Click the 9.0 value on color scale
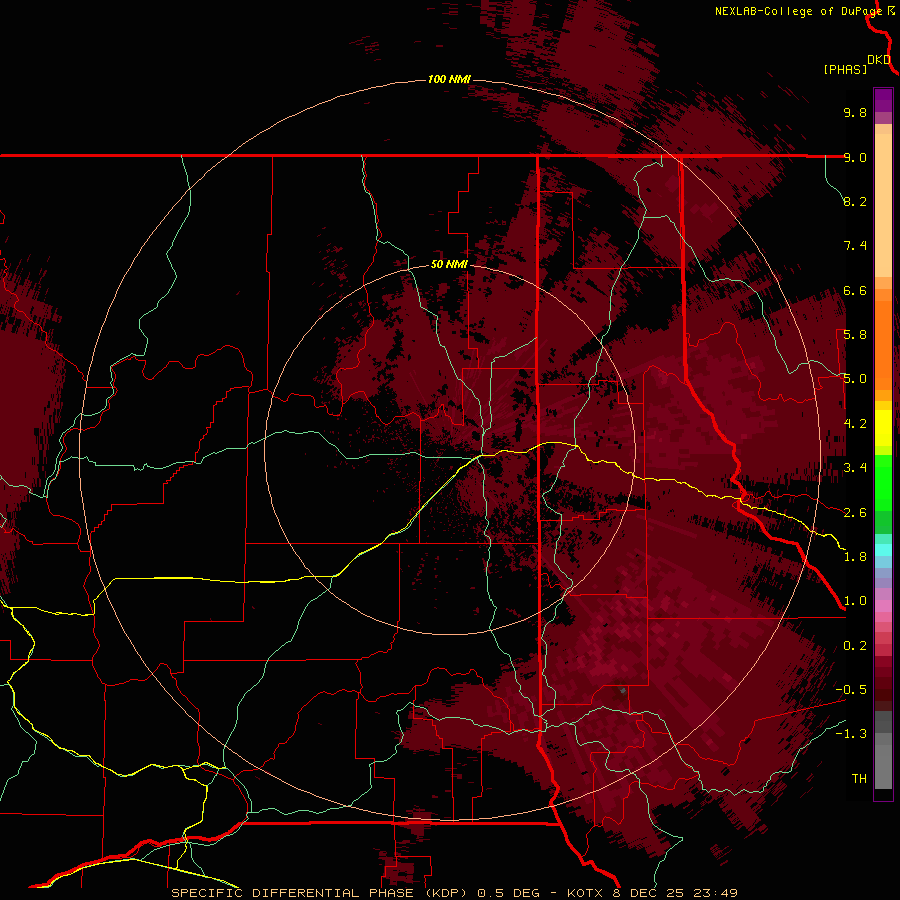 855,157
